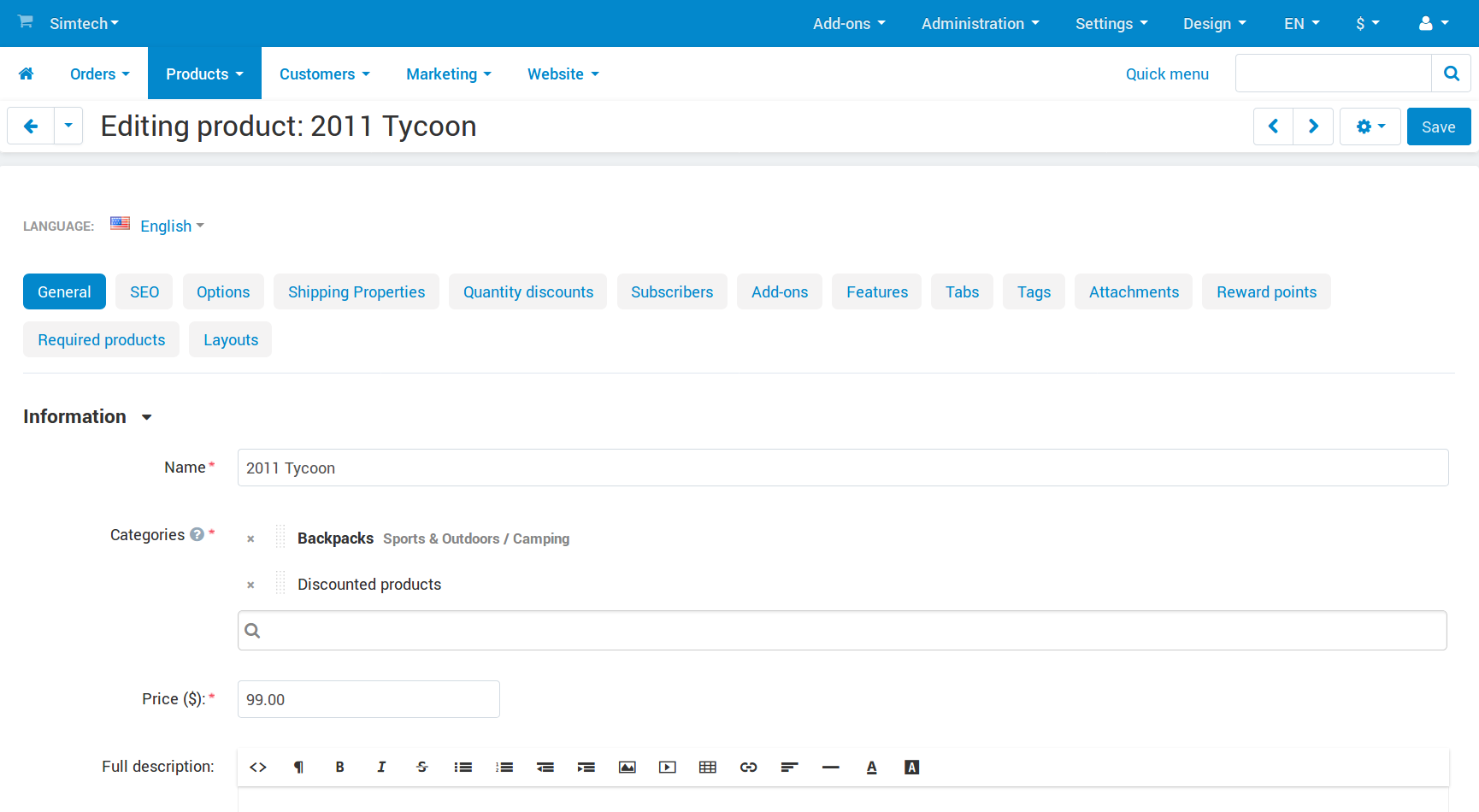Go to the home dashboard icon
1479x812 pixels.
[27, 74]
